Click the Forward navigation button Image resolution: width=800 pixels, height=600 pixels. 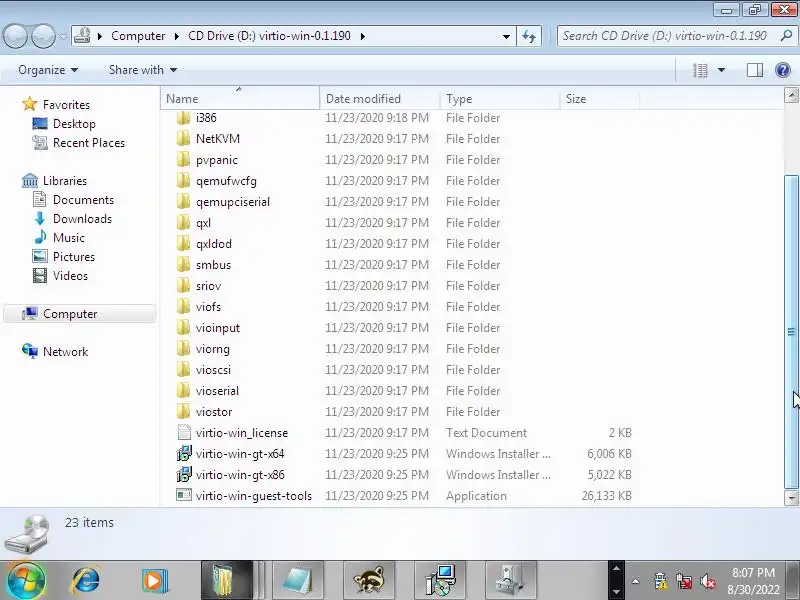[x=43, y=36]
